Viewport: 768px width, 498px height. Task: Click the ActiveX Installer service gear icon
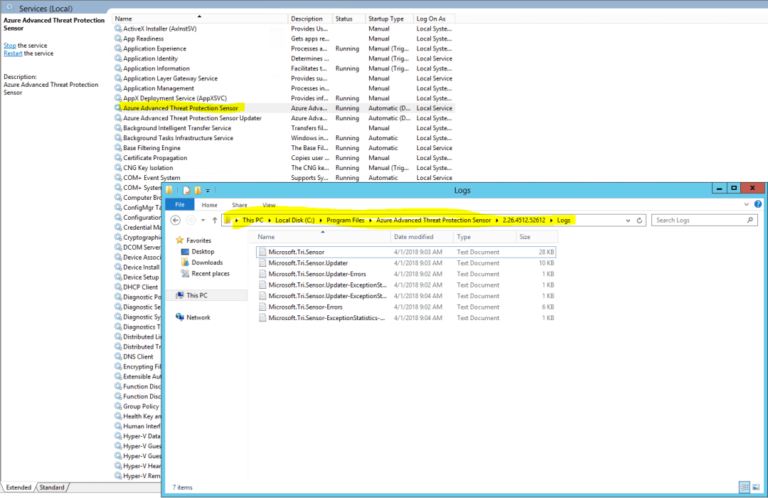[118, 29]
